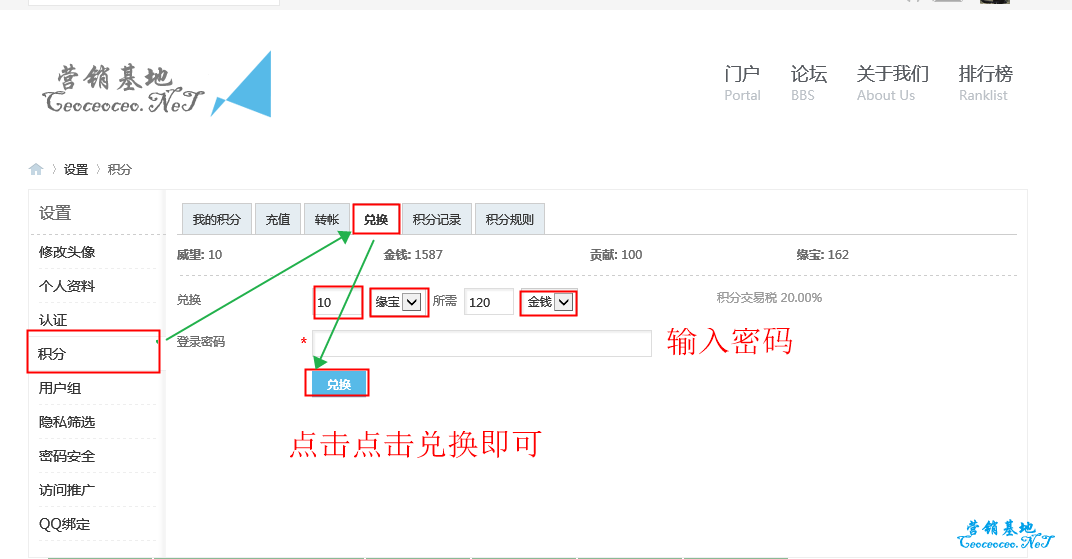The width and height of the screenshot is (1072, 559).
Task: Select the 充值 tab
Action: (278, 220)
